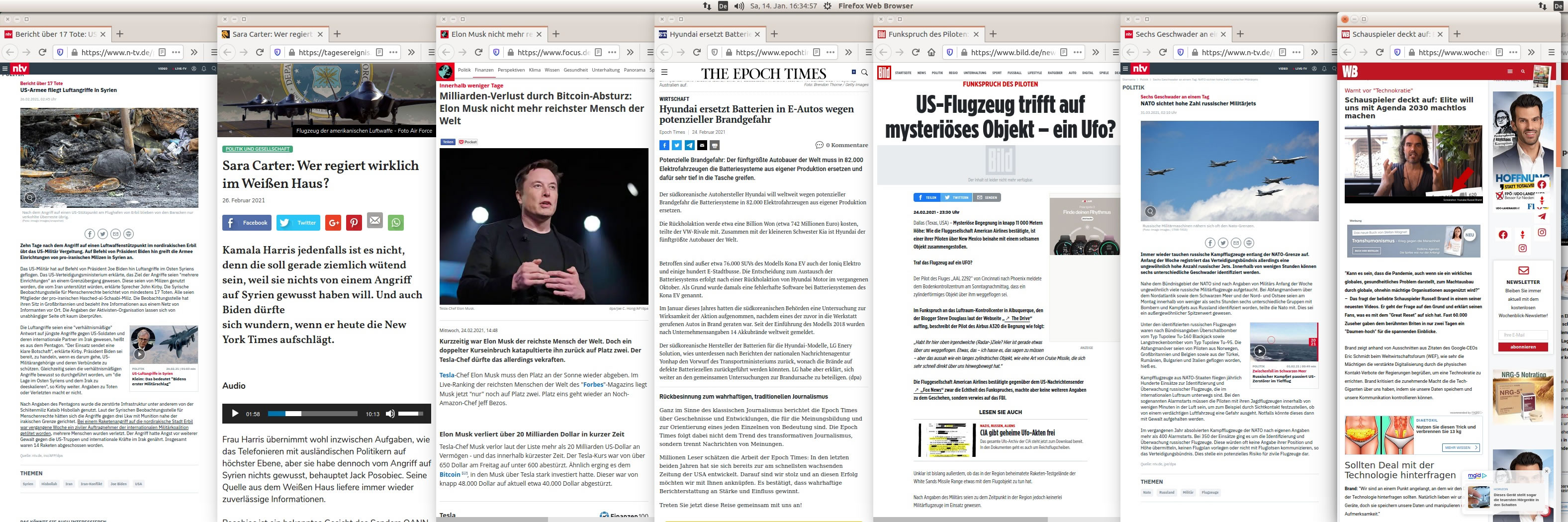1568x522 pixels.
Task: Reload the n-tv Bericht über 17 Tote window
Action: 43,52
